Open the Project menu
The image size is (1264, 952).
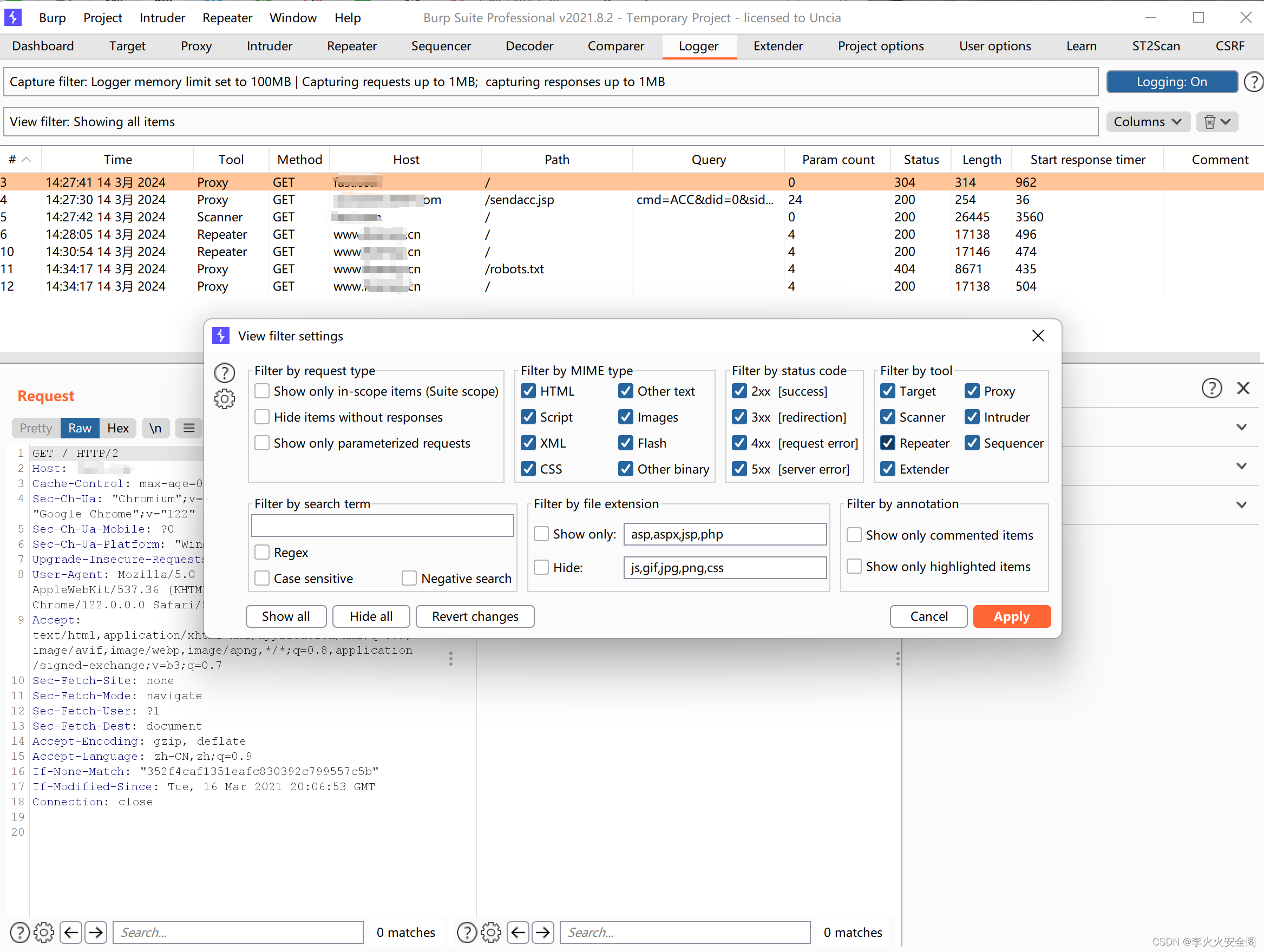[102, 18]
